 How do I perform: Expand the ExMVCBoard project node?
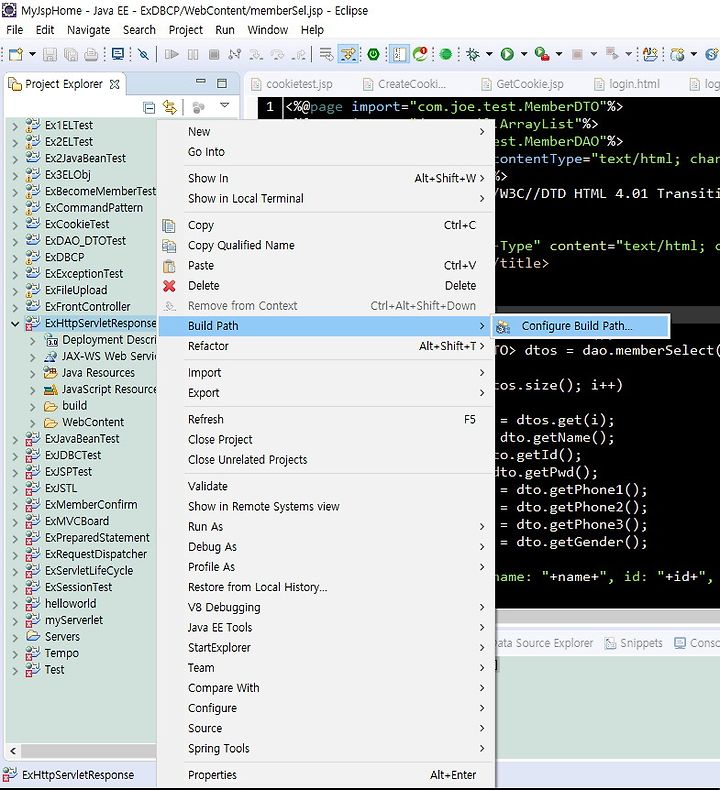coord(15,522)
